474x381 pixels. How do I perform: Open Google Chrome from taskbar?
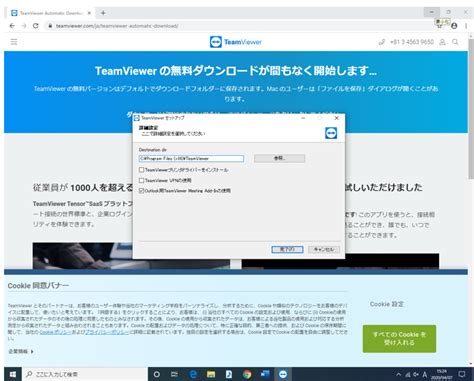247,374
